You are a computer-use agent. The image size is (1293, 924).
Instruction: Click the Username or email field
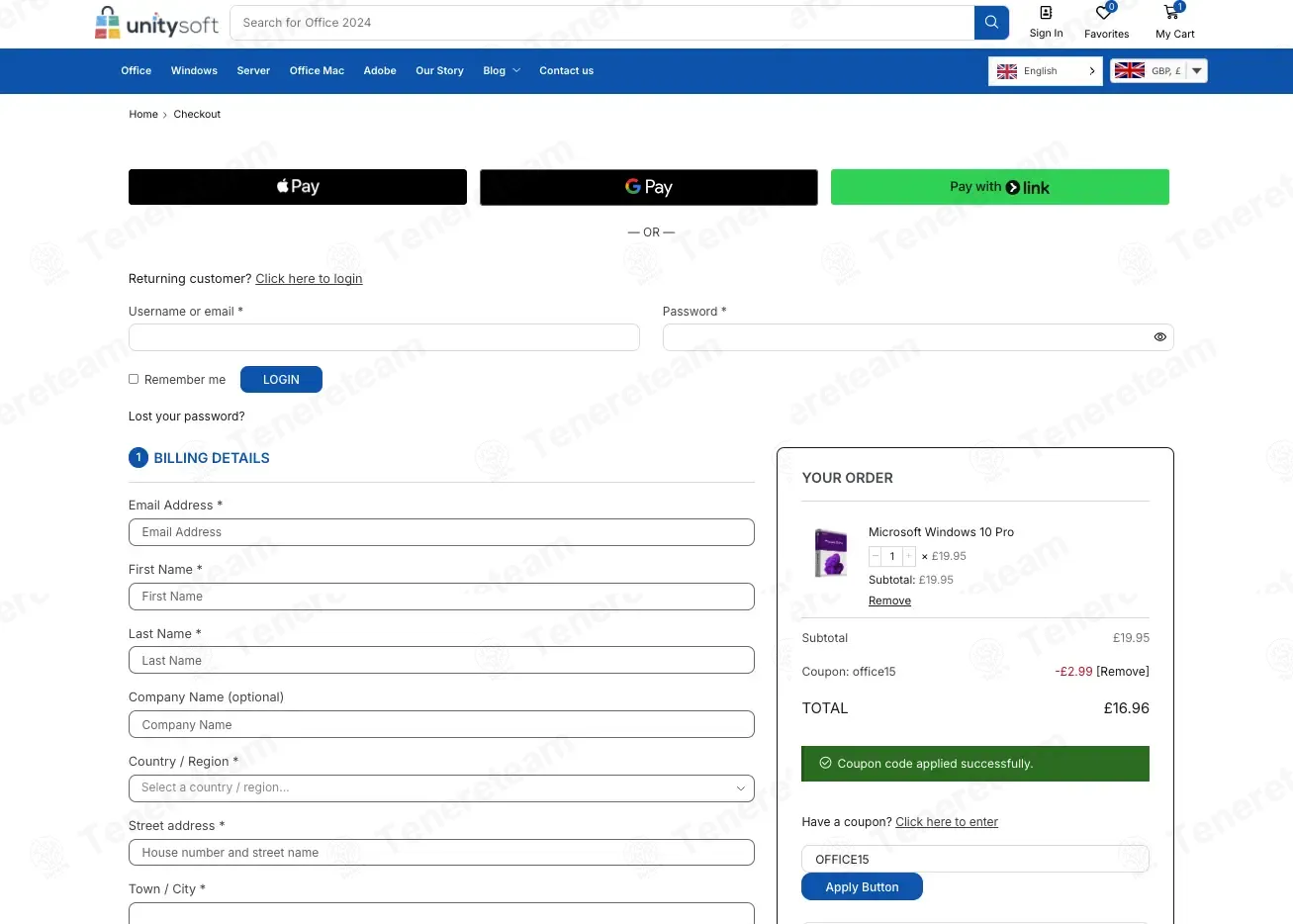384,337
